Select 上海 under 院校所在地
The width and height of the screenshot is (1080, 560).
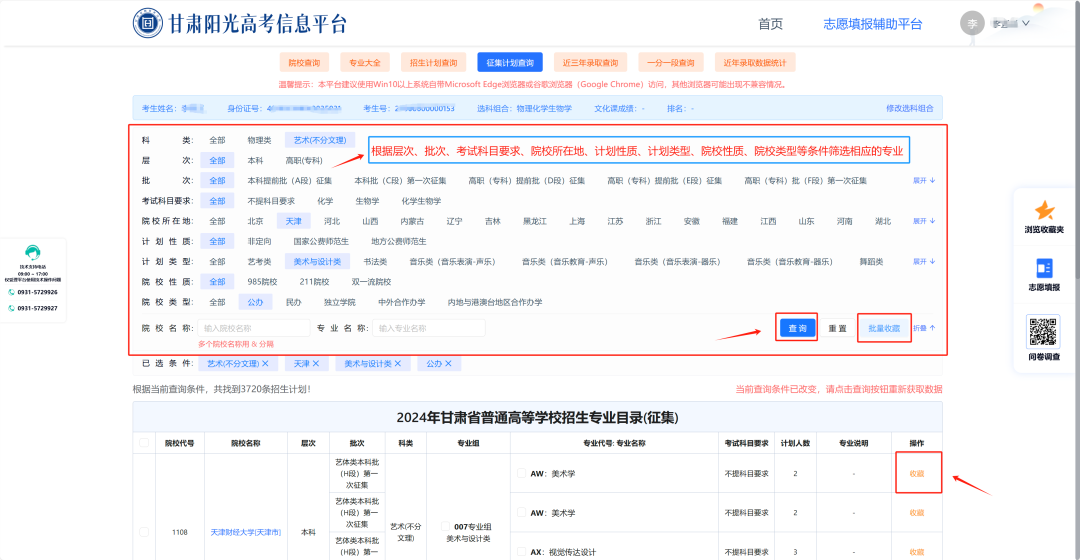click(577, 221)
